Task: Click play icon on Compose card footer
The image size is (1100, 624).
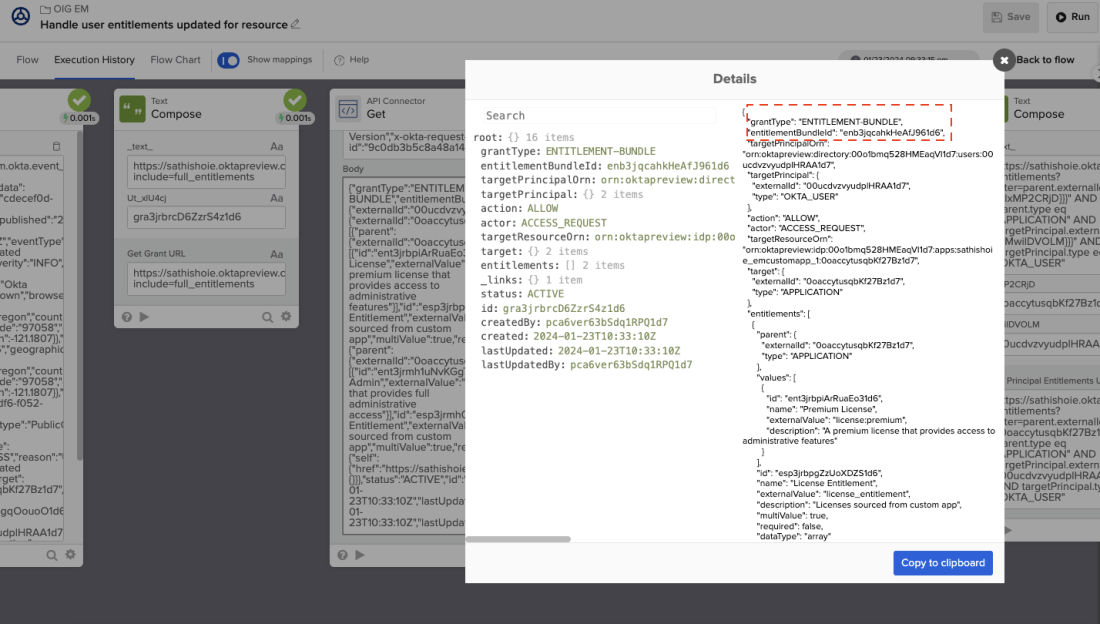Action: click(x=145, y=317)
